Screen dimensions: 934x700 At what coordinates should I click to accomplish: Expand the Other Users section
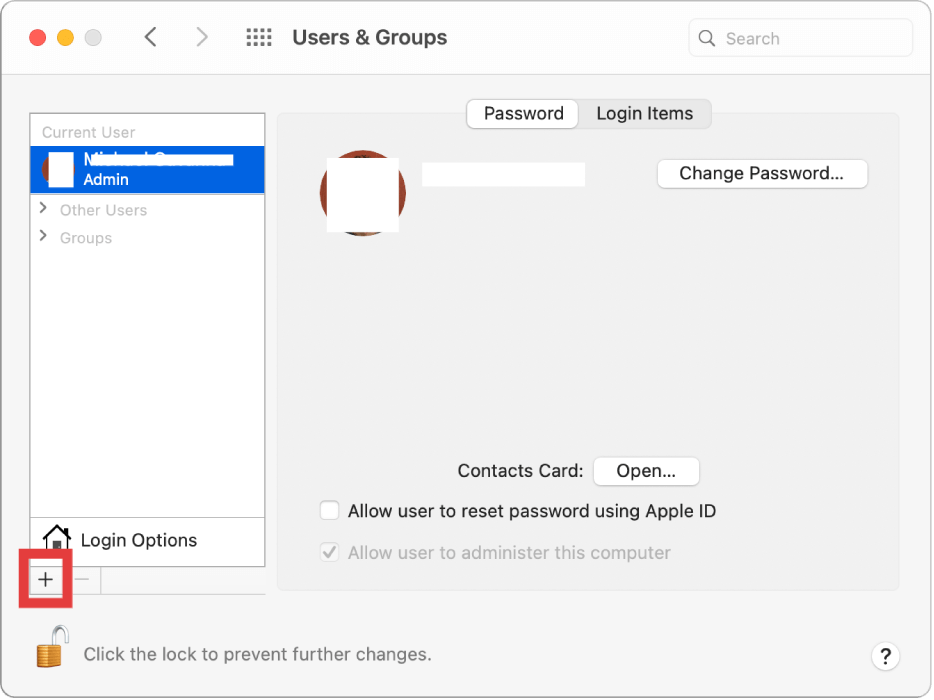[x=44, y=210]
